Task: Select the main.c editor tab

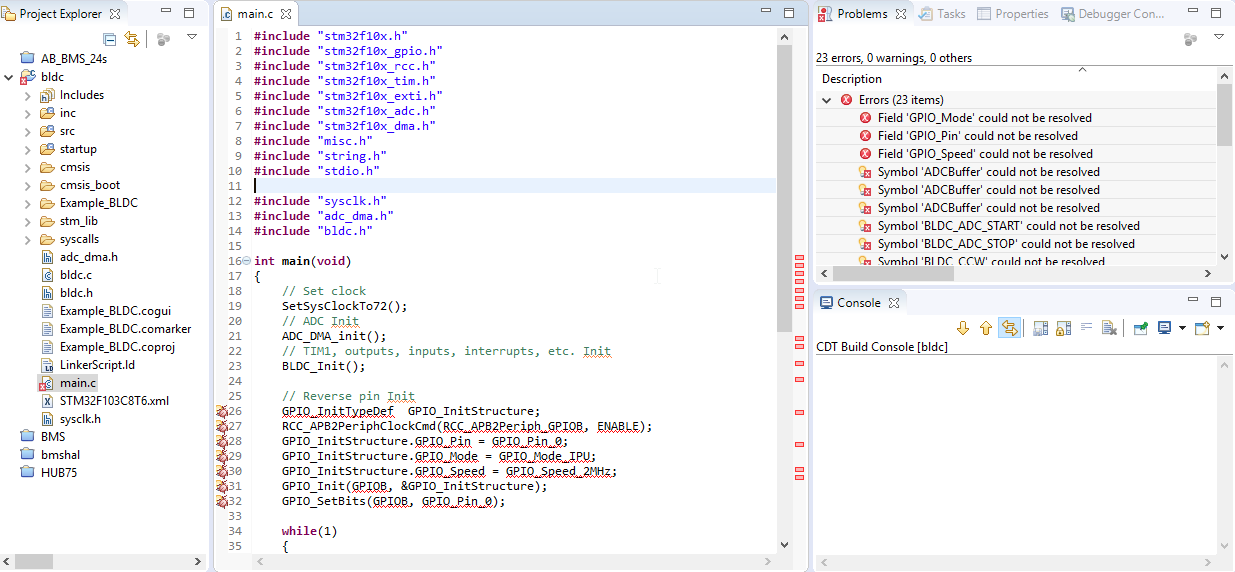Action: [255, 14]
